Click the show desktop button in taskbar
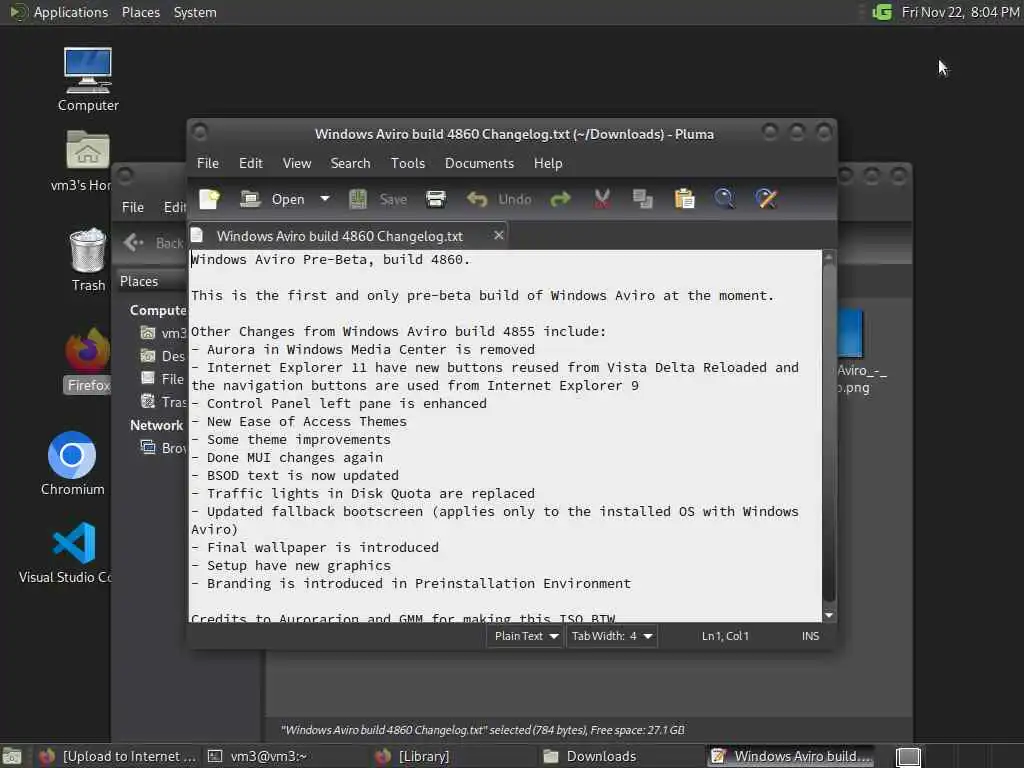The width and height of the screenshot is (1024, 768). [x=12, y=757]
